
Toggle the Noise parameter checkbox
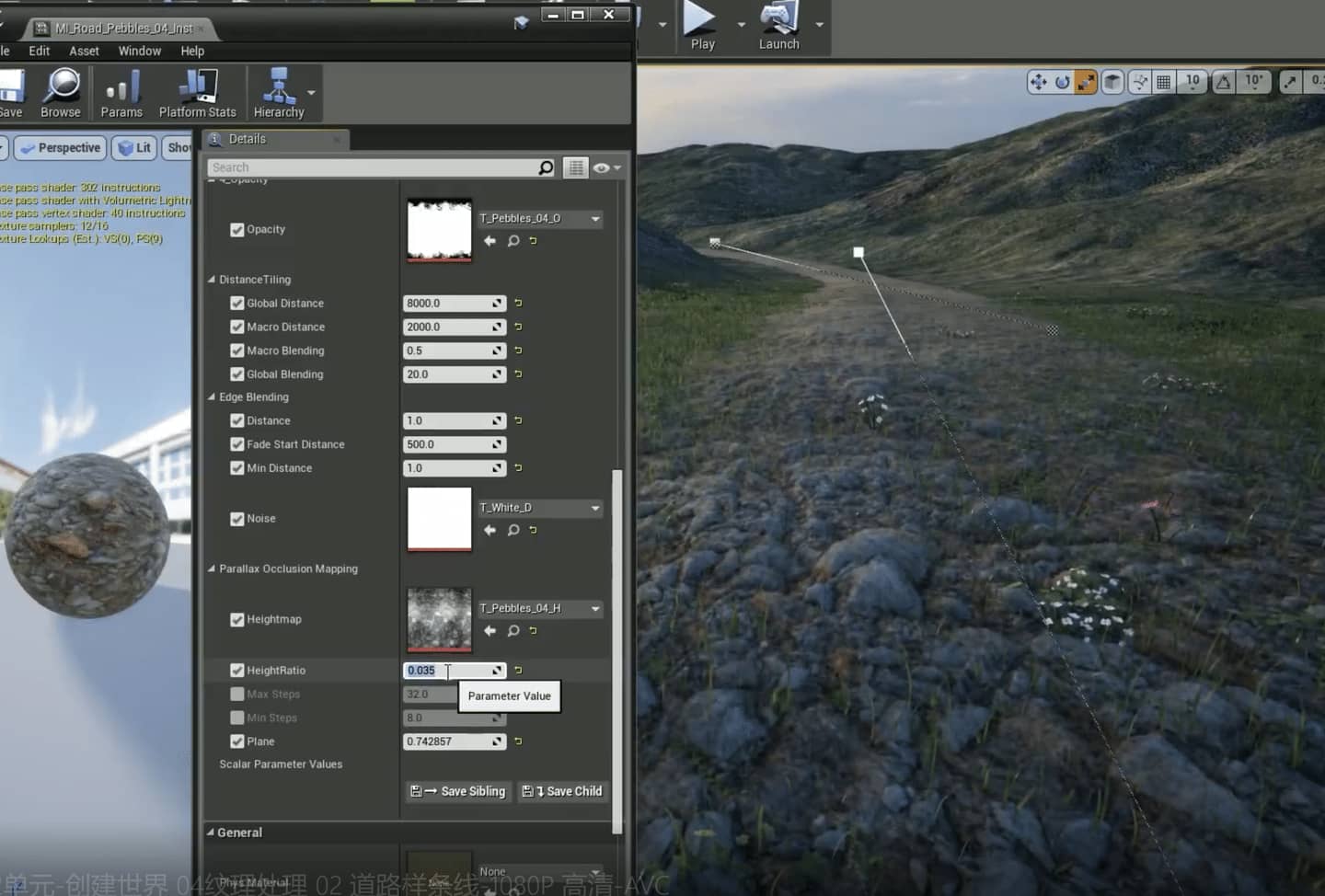237,519
